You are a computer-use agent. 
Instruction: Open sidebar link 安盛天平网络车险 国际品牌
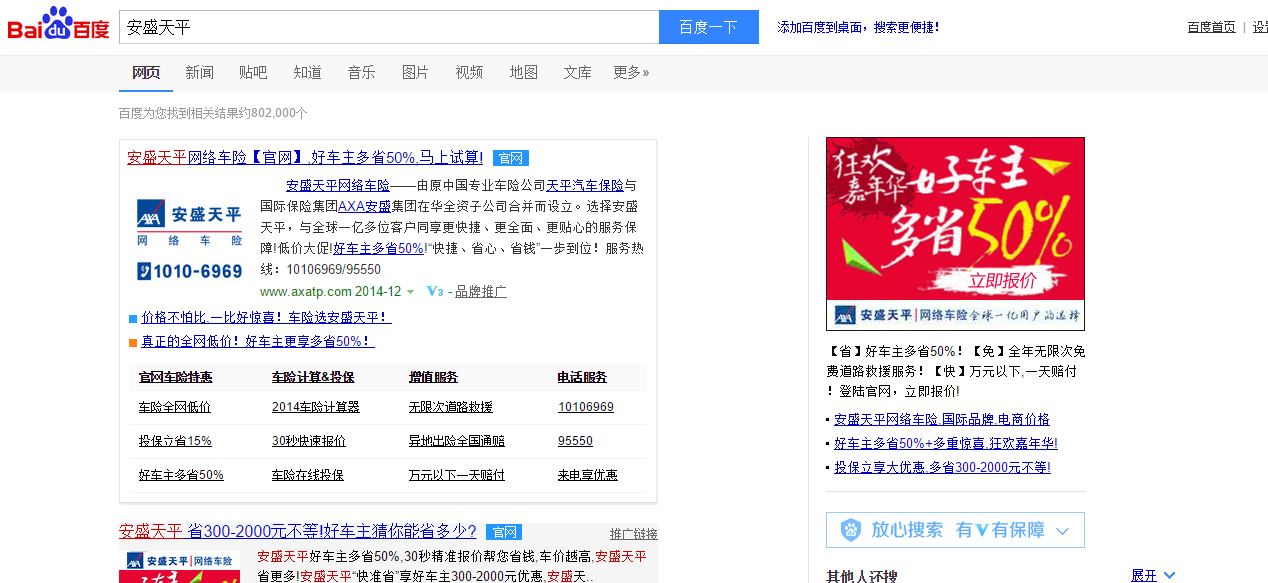[942, 419]
